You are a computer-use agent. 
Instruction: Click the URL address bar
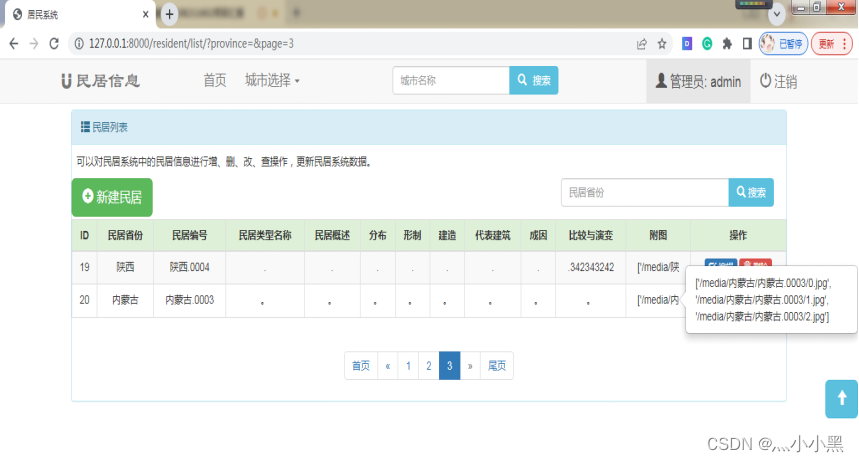tap(351, 44)
